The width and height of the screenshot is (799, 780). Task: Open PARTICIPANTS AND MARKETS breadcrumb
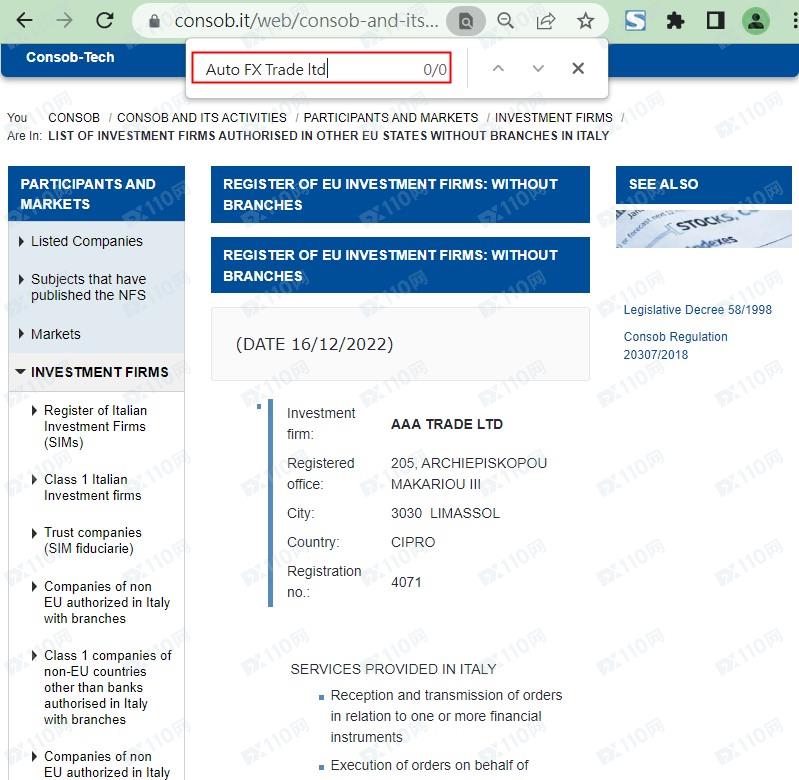click(391, 118)
